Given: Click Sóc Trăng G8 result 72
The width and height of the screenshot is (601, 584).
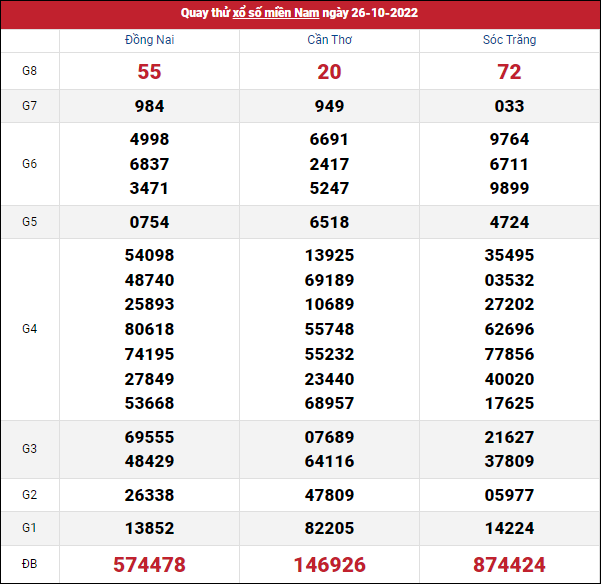Looking at the screenshot, I should (x=509, y=72).
